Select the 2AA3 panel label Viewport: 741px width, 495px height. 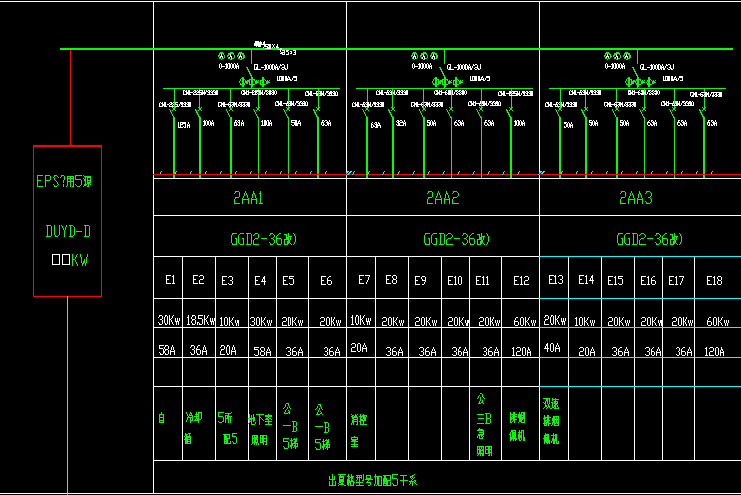pos(636,198)
